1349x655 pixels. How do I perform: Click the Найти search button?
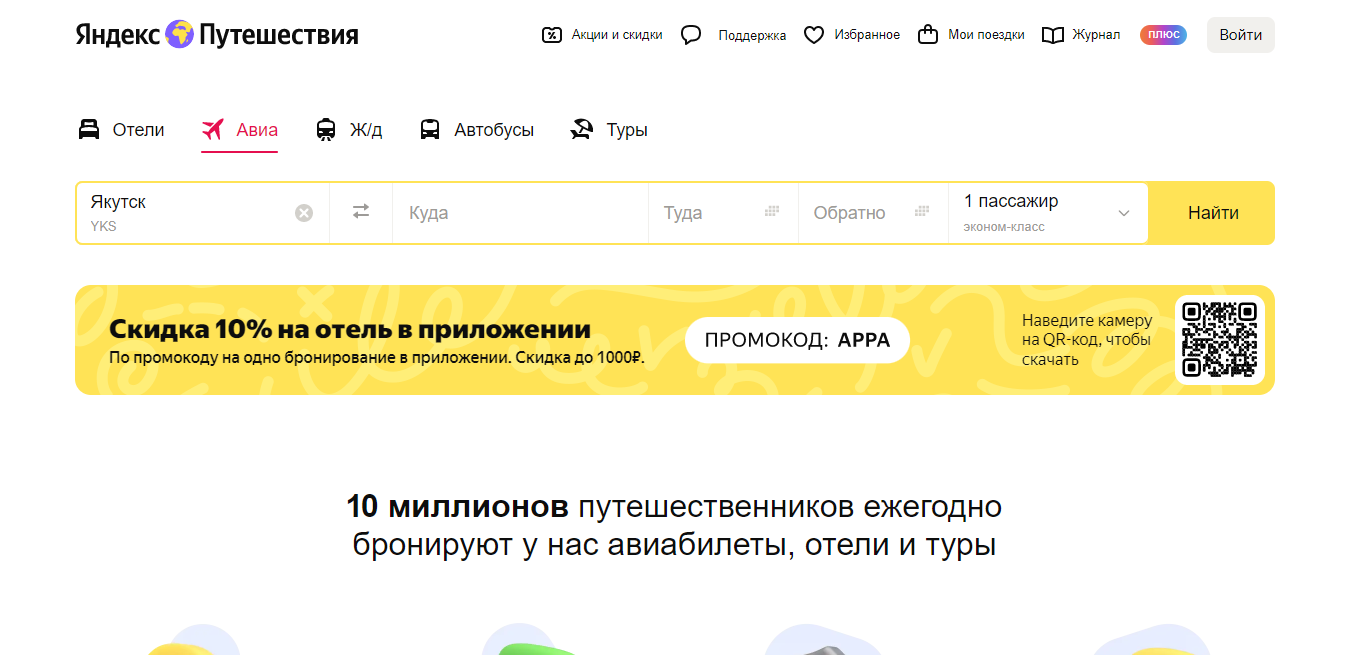[1213, 213]
